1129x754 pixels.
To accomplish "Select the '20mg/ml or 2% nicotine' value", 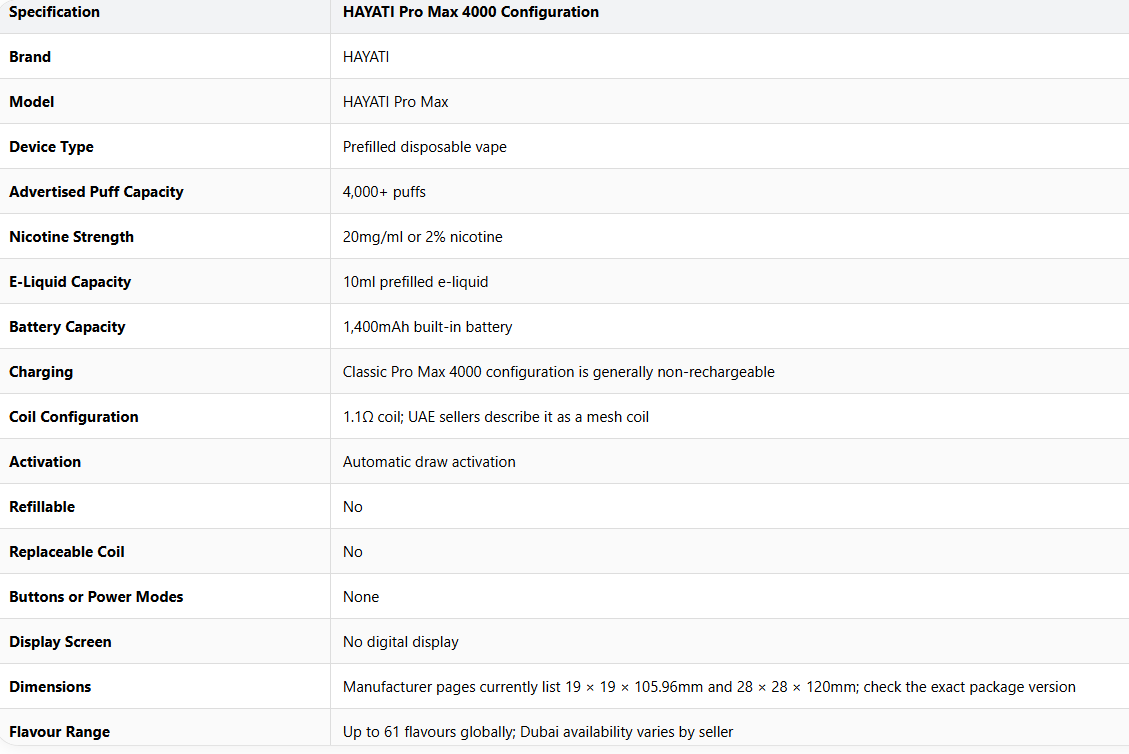I will pyautogui.click(x=423, y=237).
